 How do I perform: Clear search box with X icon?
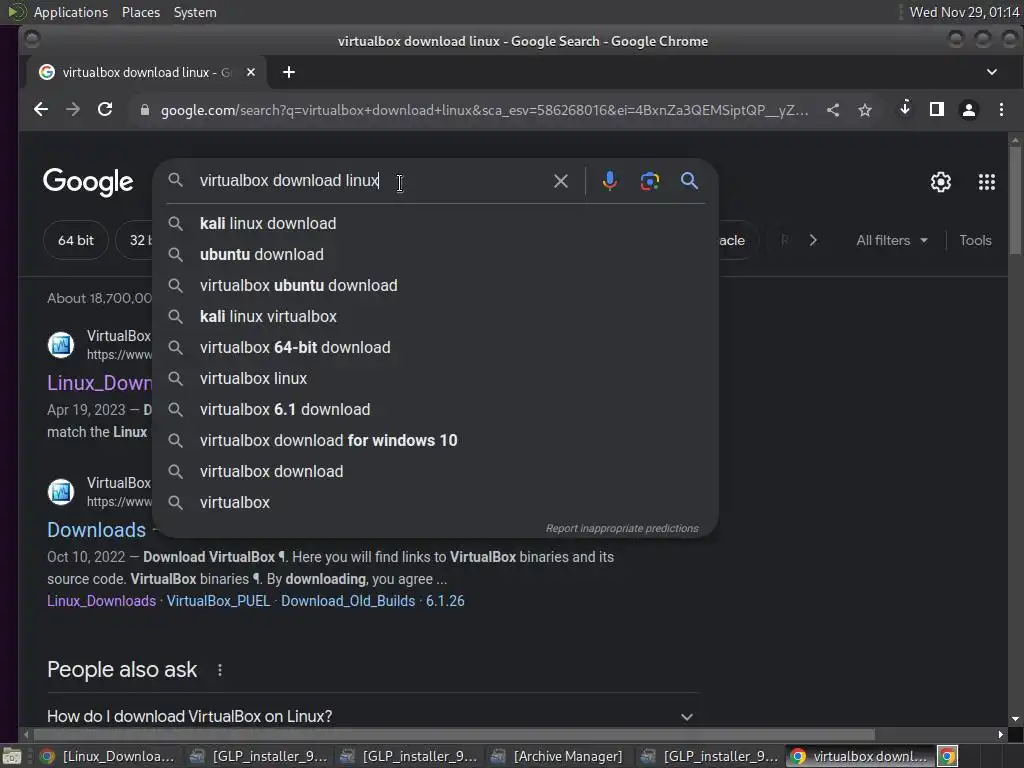point(560,181)
